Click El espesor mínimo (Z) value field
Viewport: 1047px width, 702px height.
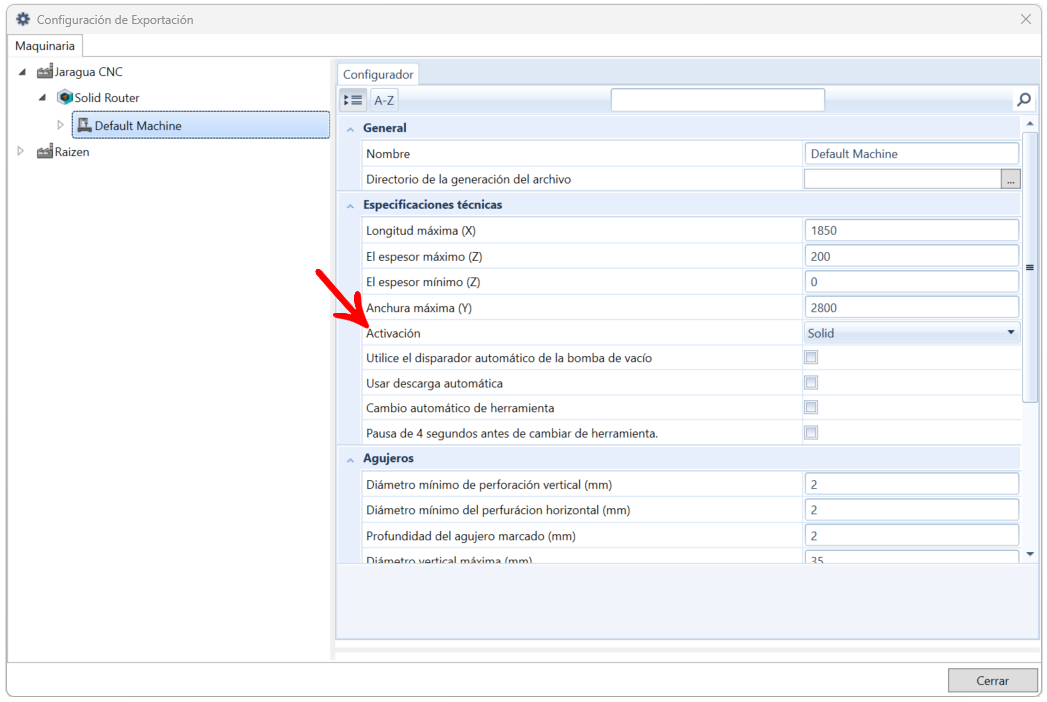pyautogui.click(x=911, y=282)
